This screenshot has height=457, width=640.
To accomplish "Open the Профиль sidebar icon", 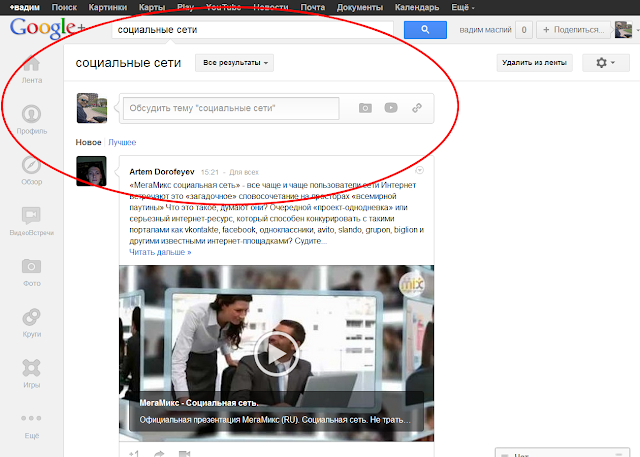I will click(31, 114).
